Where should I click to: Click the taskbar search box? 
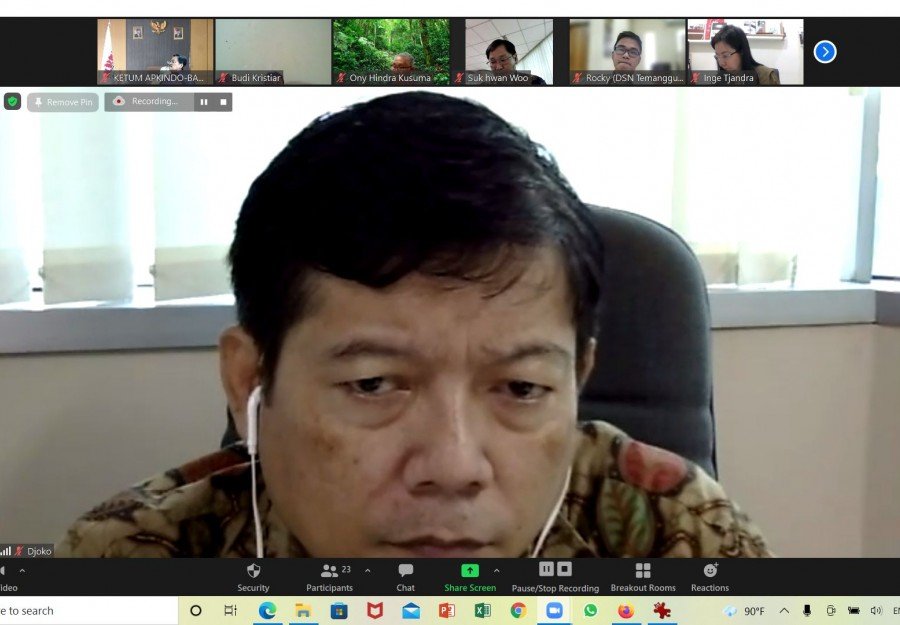(x=88, y=611)
